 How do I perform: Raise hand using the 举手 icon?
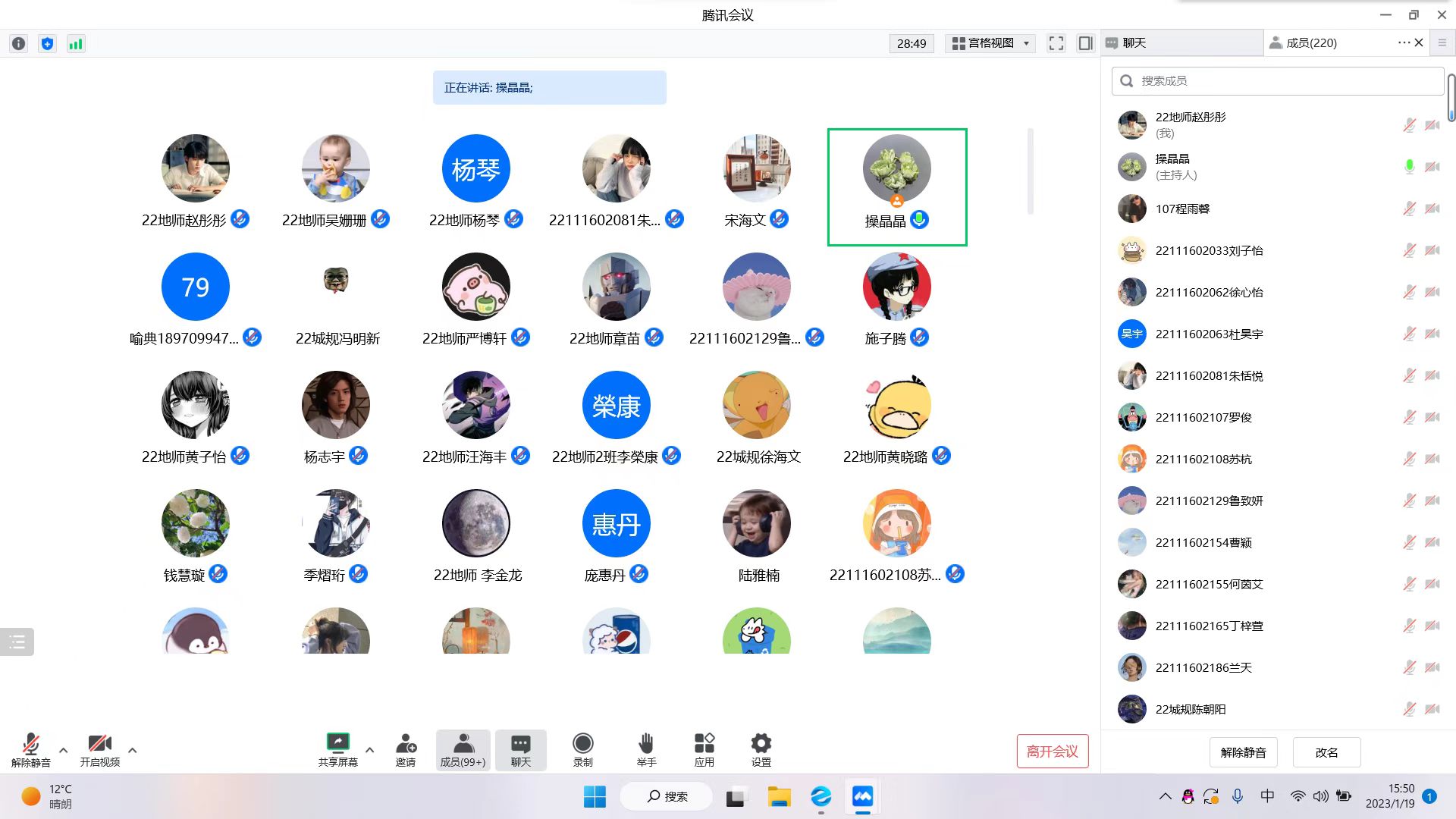(x=646, y=742)
